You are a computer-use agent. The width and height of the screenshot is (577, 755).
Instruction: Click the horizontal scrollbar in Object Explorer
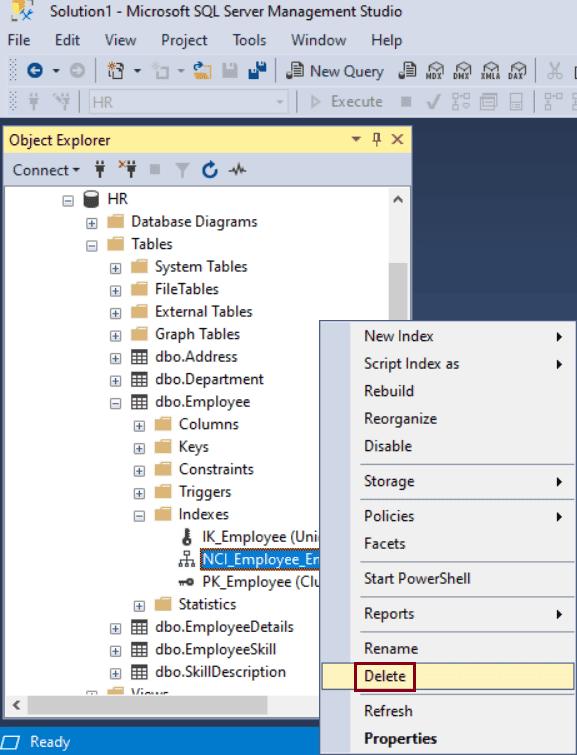pos(148,705)
